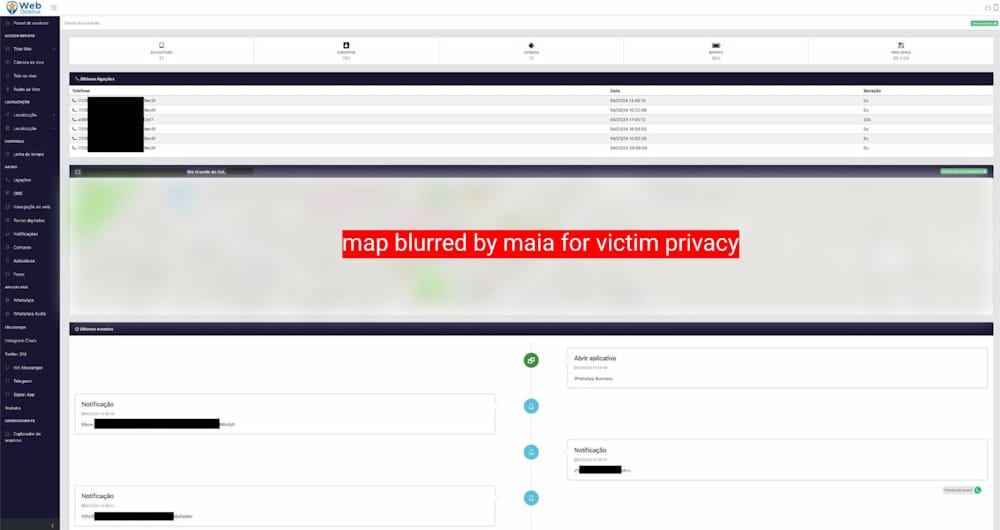
Task: Open Navegação na web browsing history
Action: click(31, 207)
